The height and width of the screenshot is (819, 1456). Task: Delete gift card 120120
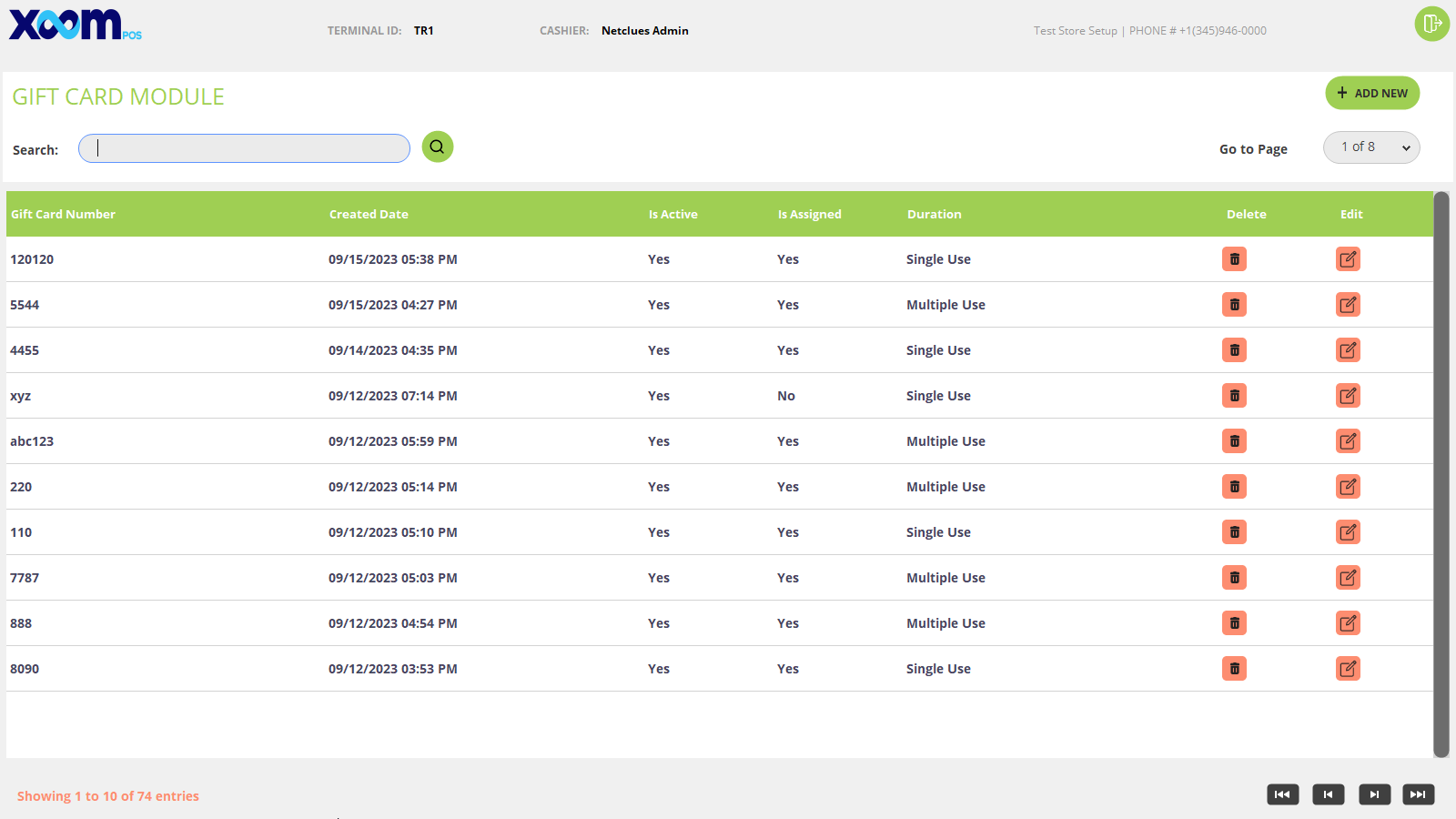pyautogui.click(x=1234, y=259)
